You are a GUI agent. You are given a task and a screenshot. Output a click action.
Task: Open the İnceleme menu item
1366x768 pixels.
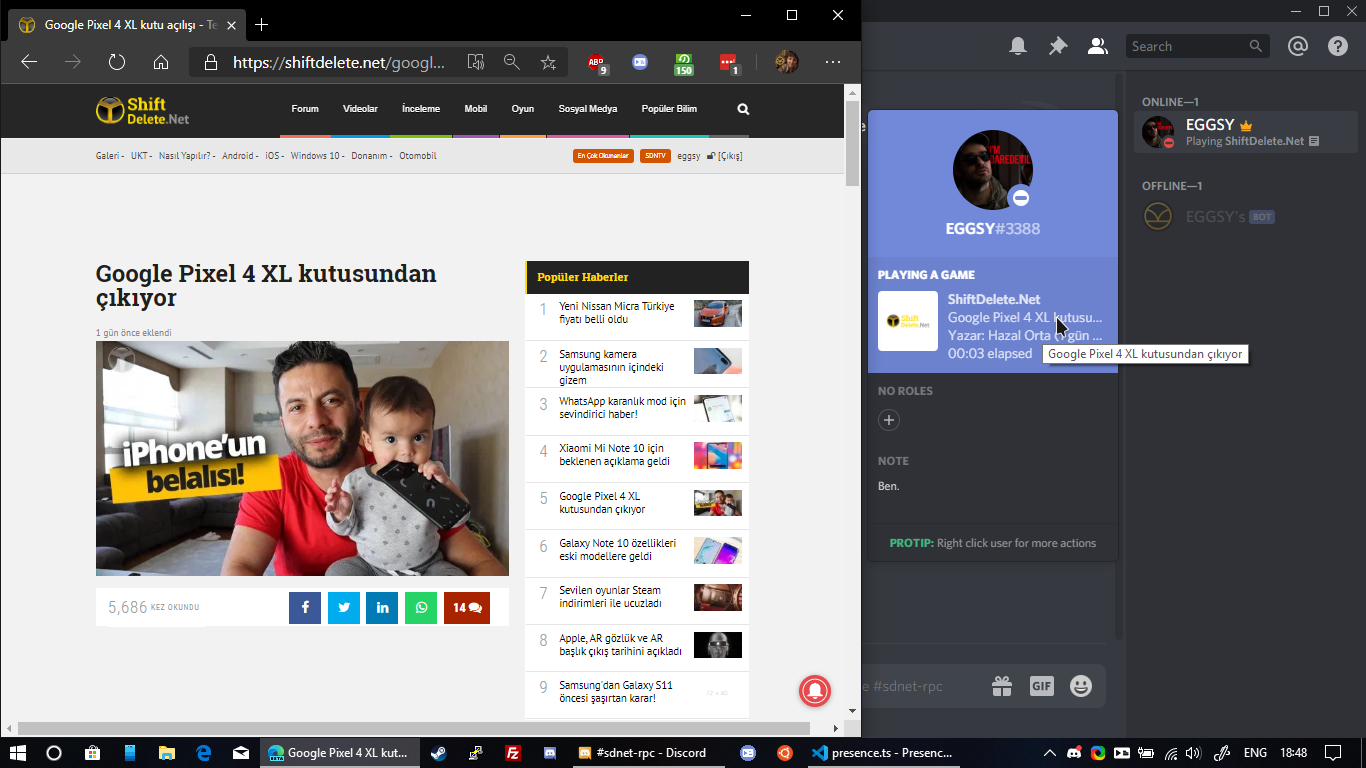(421, 109)
